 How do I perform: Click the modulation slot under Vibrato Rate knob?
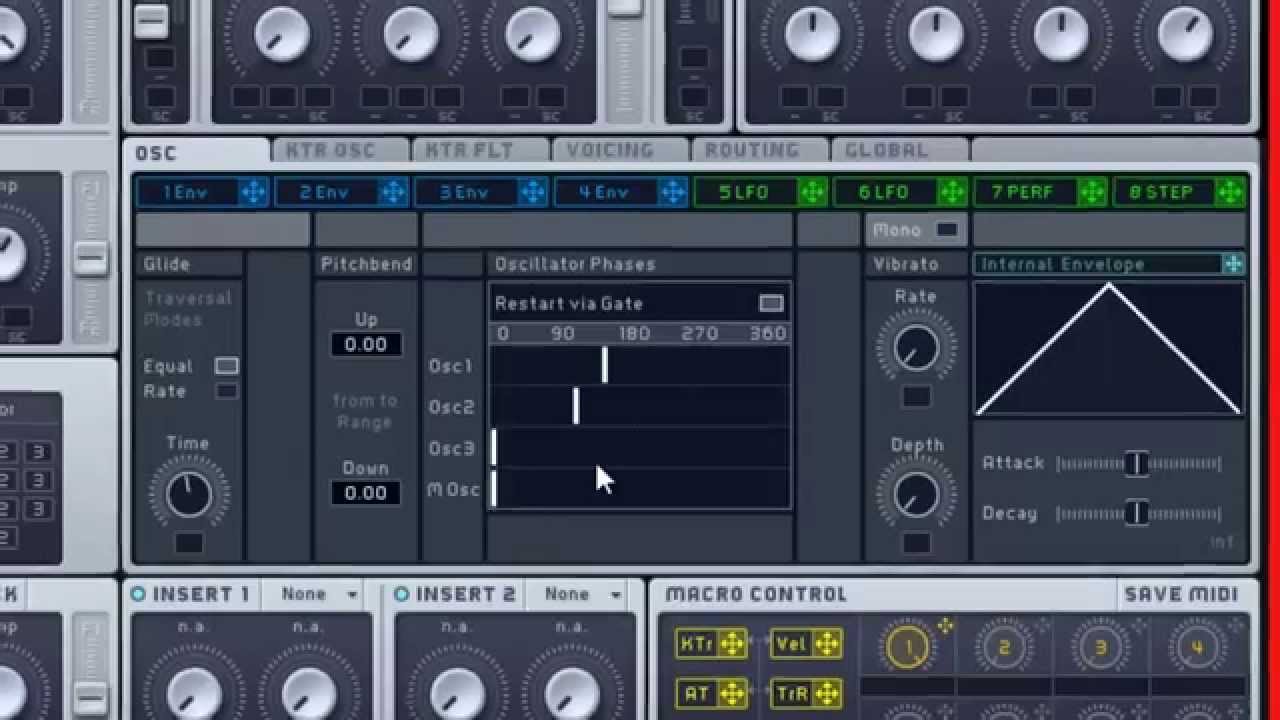click(x=916, y=397)
